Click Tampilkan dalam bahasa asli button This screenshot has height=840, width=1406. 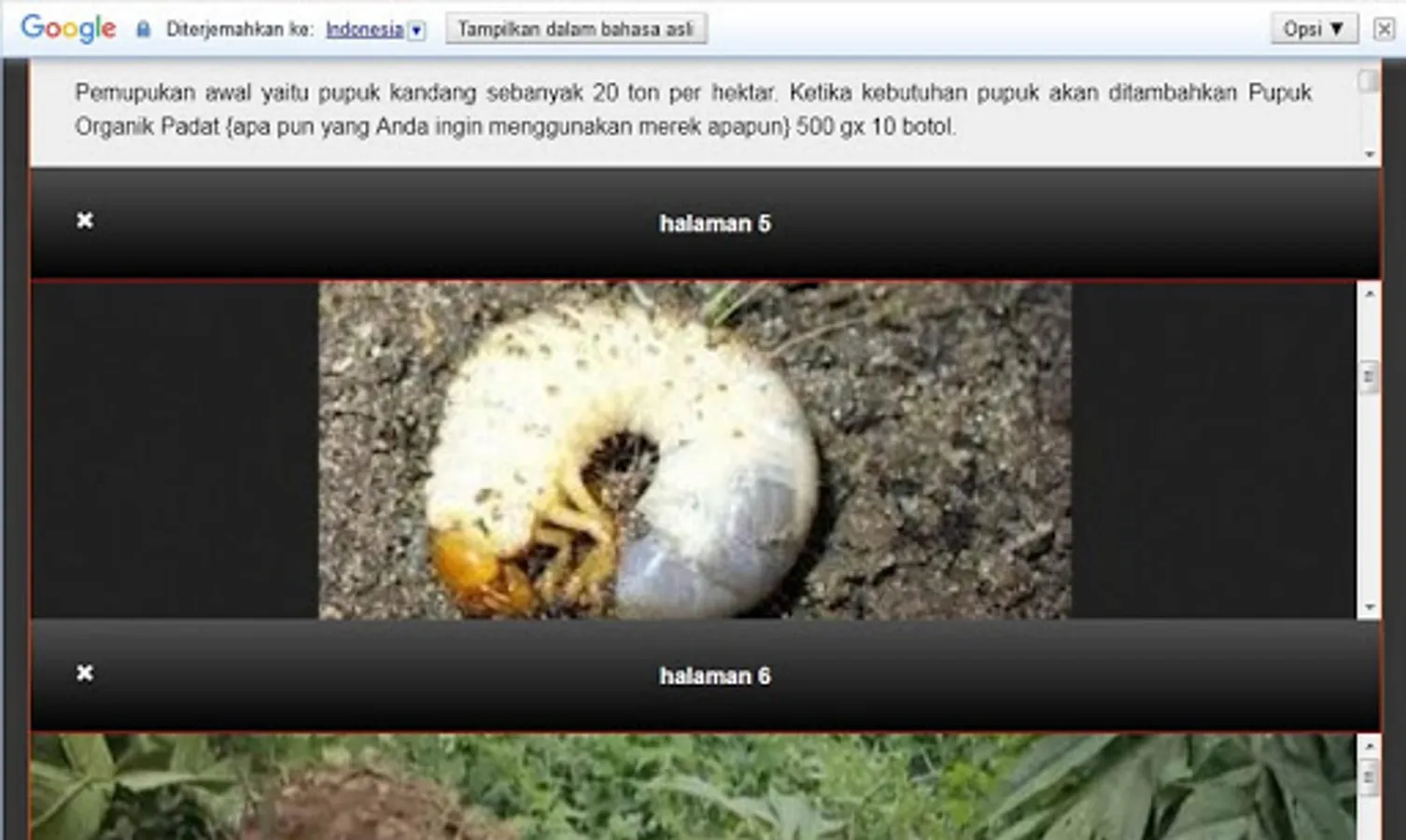tap(575, 29)
